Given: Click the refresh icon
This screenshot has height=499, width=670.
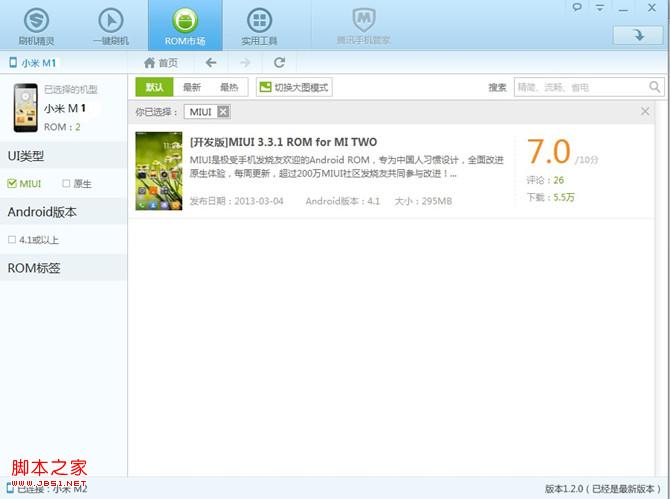Looking at the screenshot, I should (279, 63).
